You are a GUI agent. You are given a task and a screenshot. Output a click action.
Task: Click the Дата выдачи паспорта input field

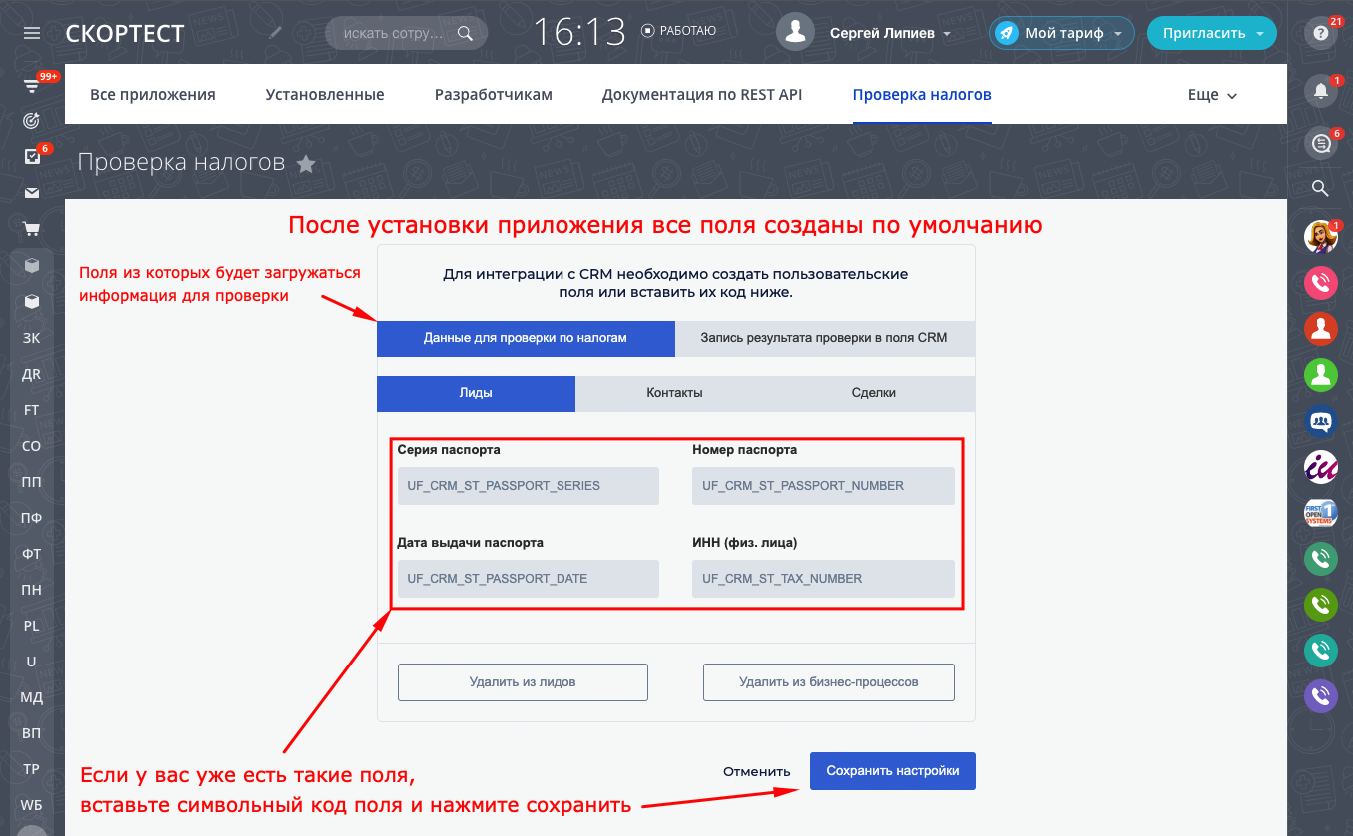click(x=528, y=579)
